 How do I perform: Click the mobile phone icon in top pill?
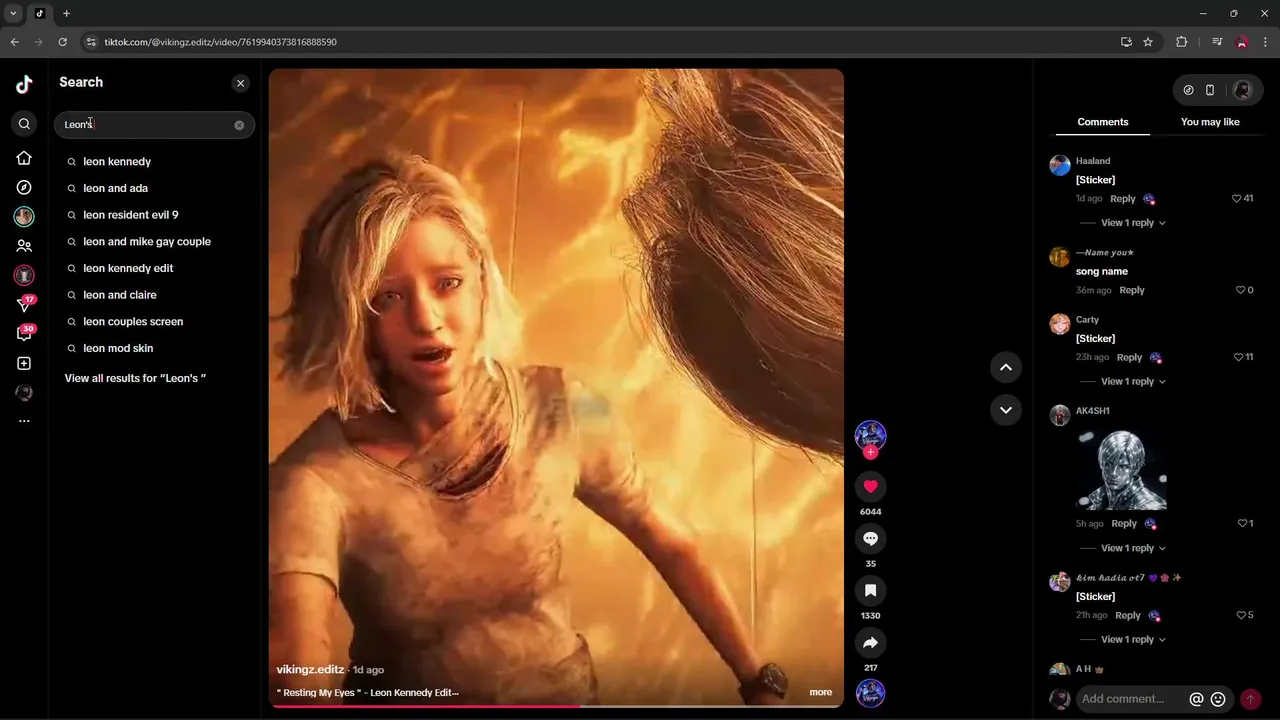point(1210,90)
